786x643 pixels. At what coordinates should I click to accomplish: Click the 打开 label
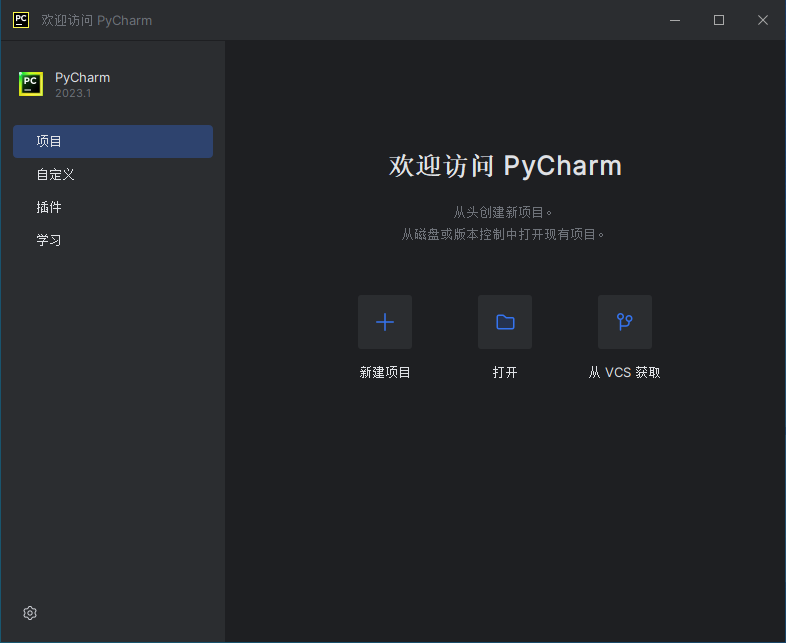pyautogui.click(x=505, y=372)
